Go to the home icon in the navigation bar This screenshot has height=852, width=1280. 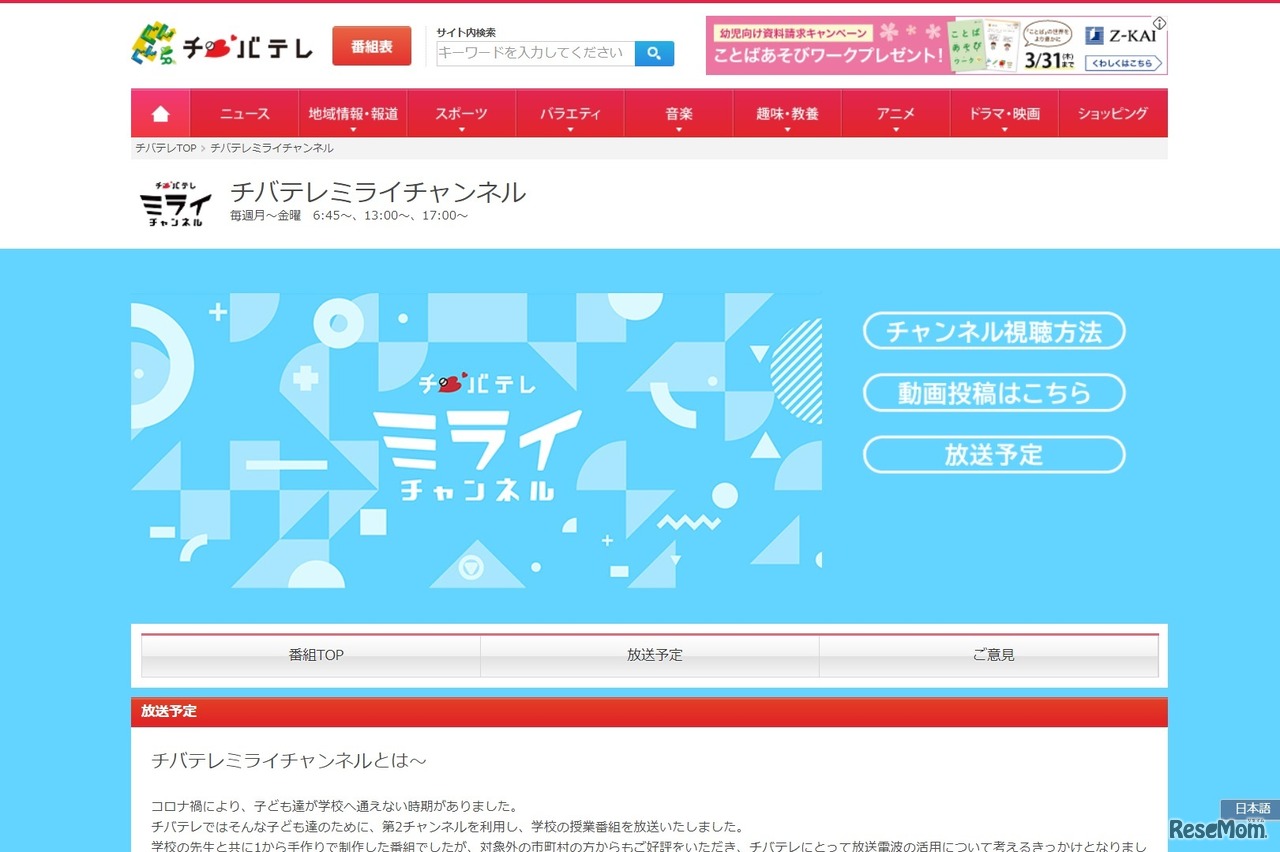click(161, 114)
